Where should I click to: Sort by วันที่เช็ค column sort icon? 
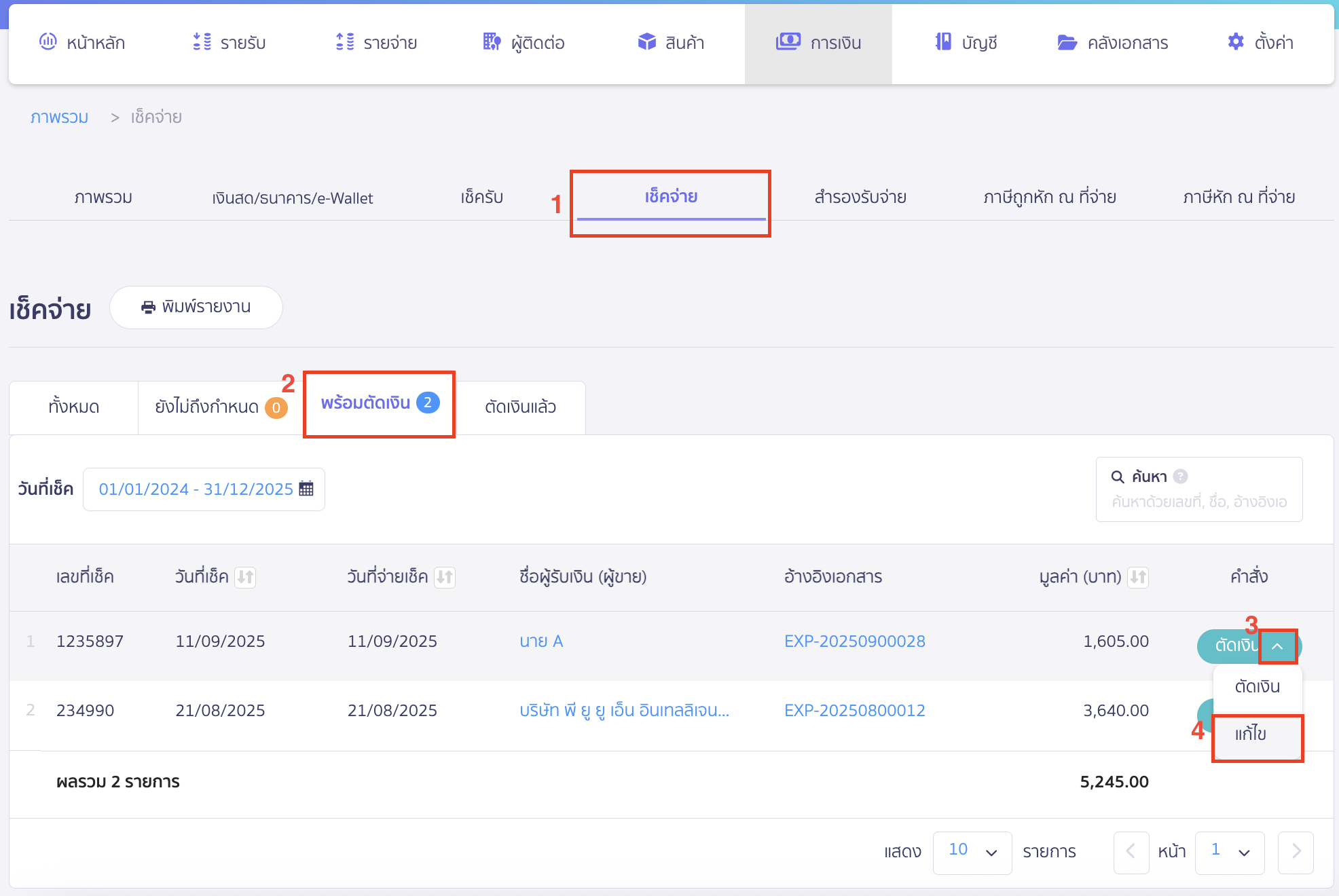point(245,577)
